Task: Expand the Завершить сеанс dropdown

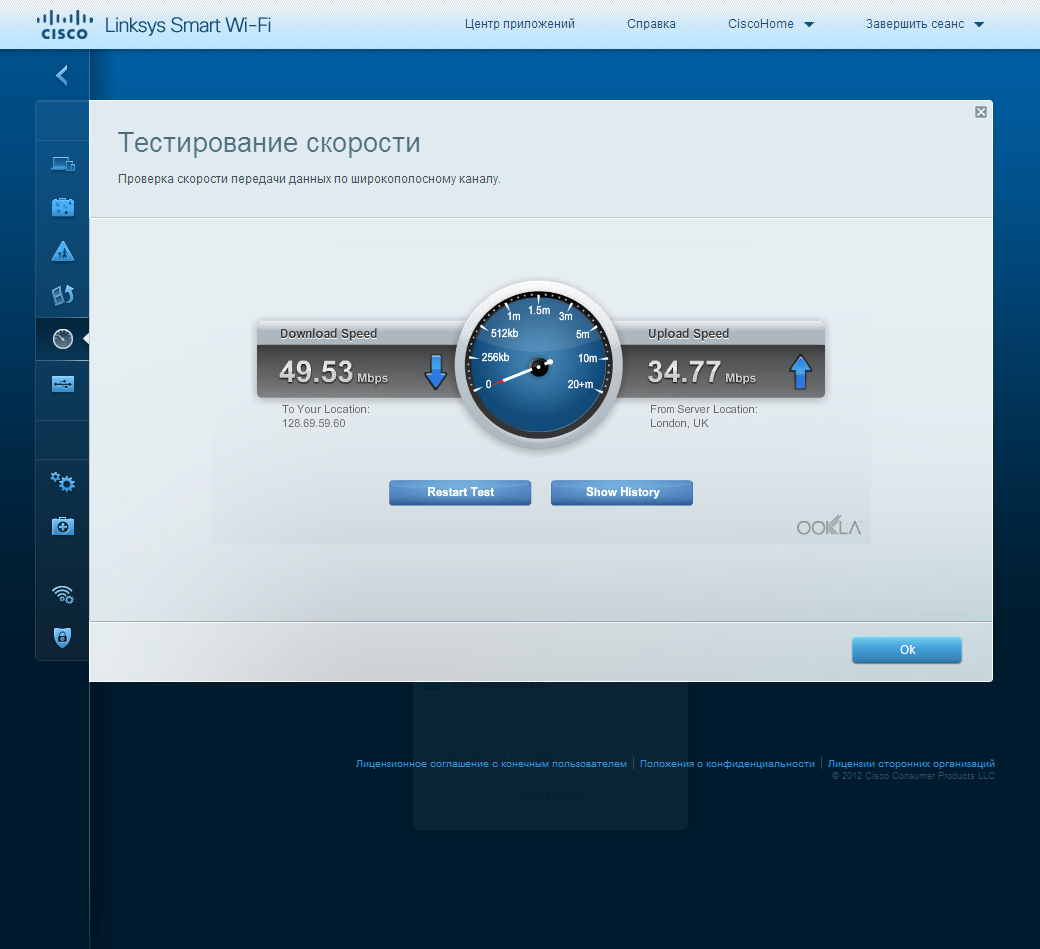Action: 925,24
